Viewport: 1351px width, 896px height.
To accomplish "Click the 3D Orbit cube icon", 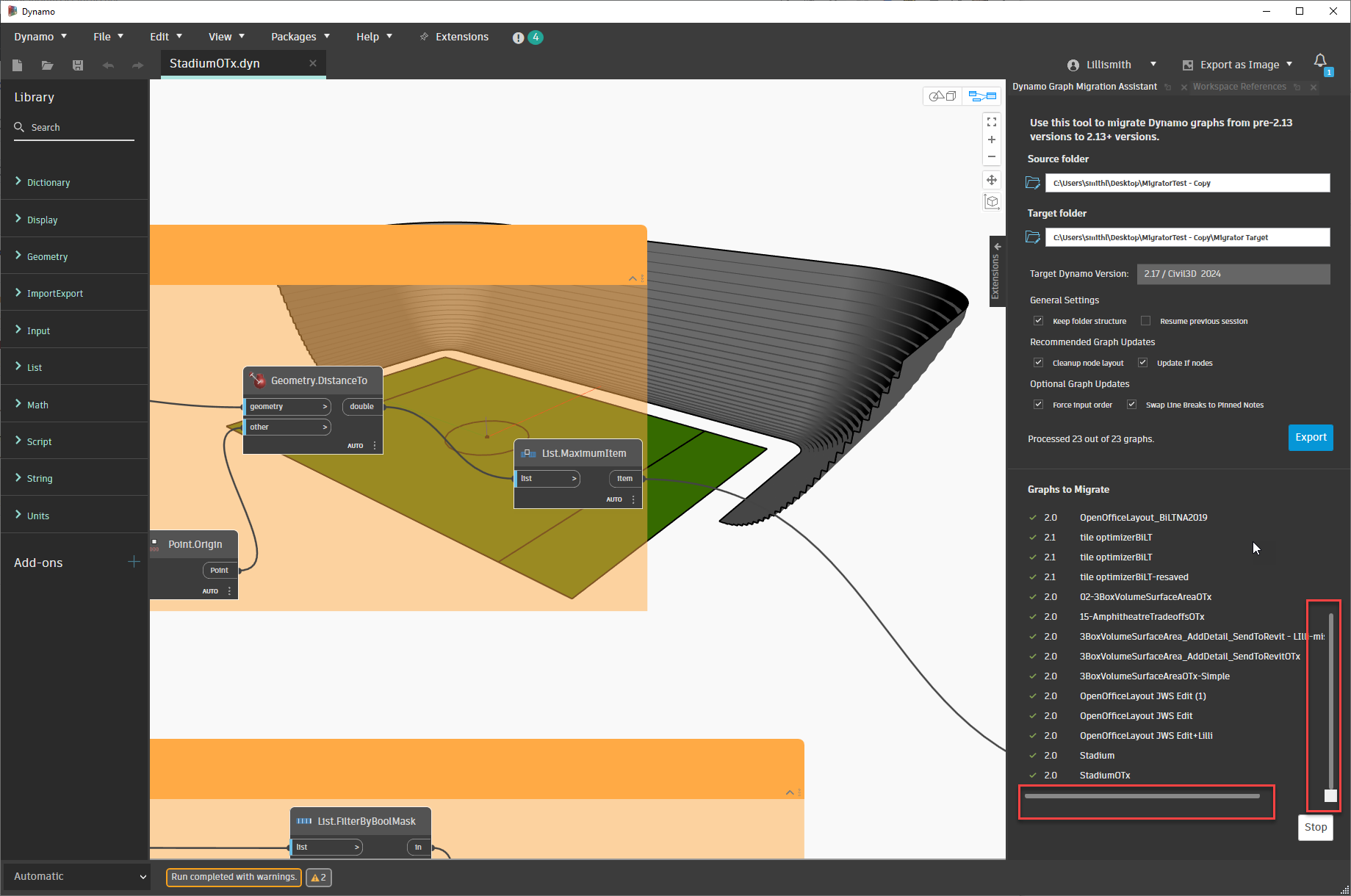I will [x=992, y=201].
